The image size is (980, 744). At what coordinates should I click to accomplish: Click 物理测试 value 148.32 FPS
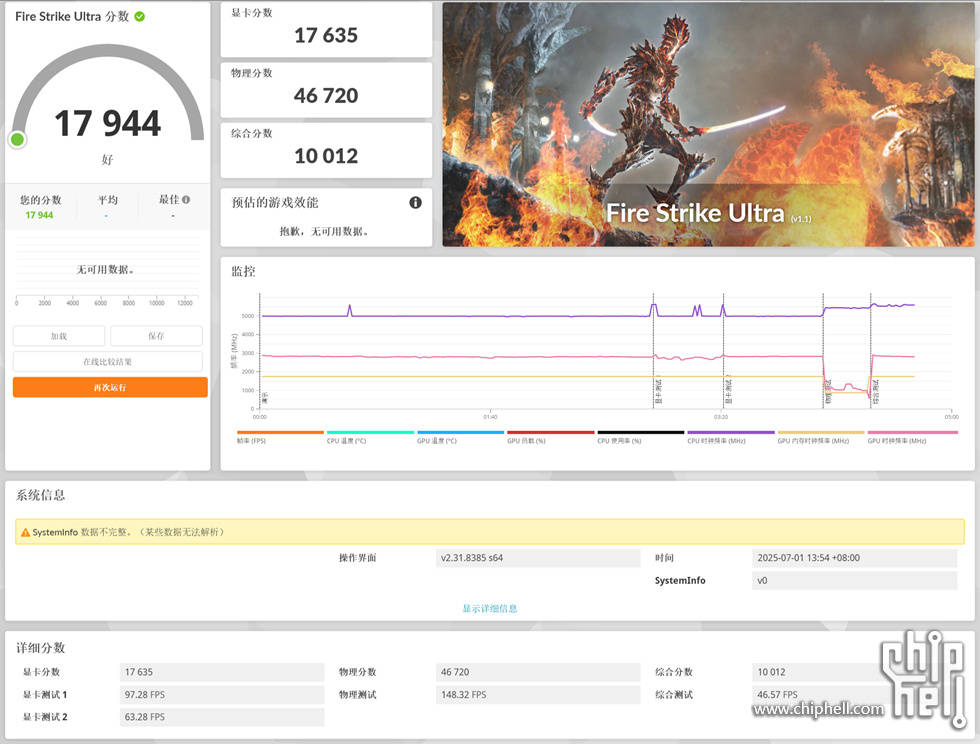point(538,695)
